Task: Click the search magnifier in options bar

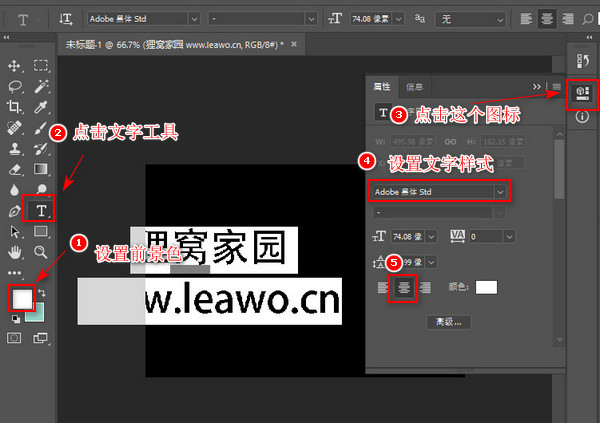Action: click(x=587, y=19)
